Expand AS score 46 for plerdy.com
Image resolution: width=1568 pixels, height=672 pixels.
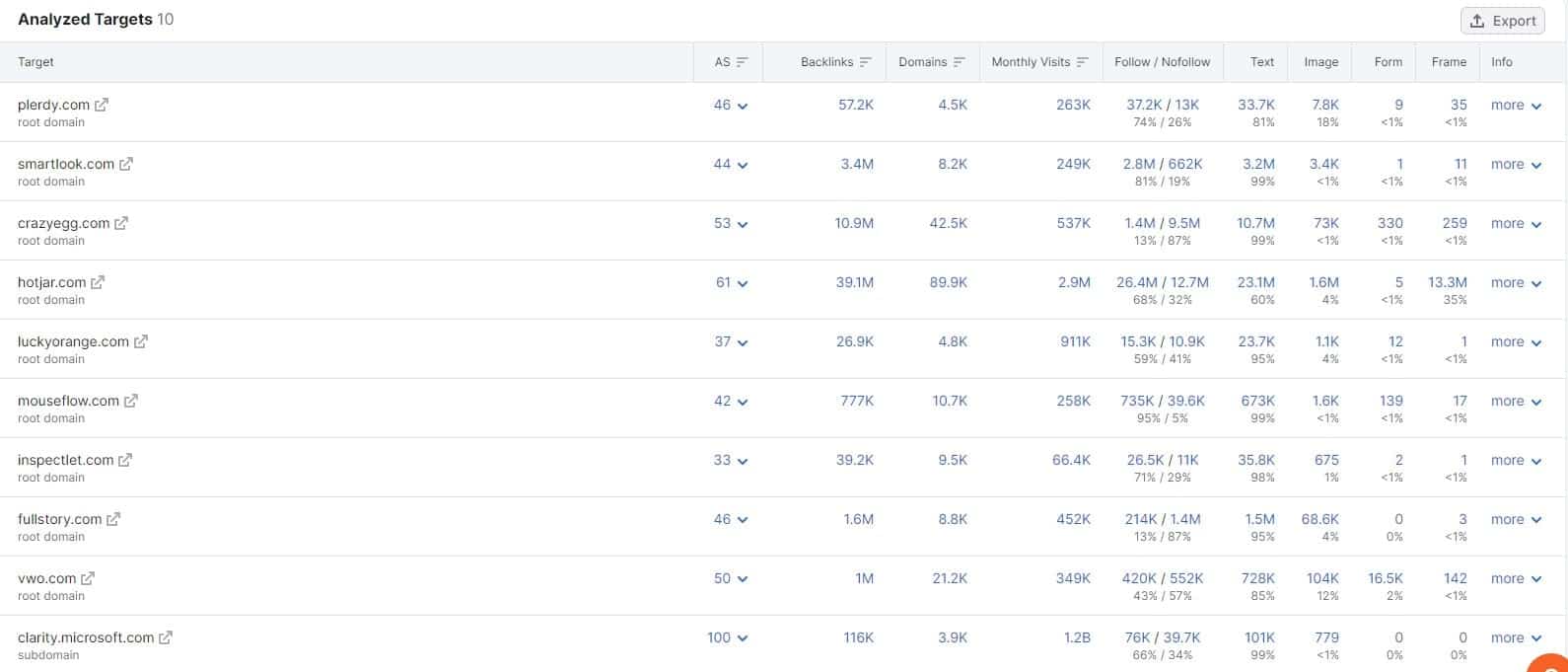click(x=731, y=105)
